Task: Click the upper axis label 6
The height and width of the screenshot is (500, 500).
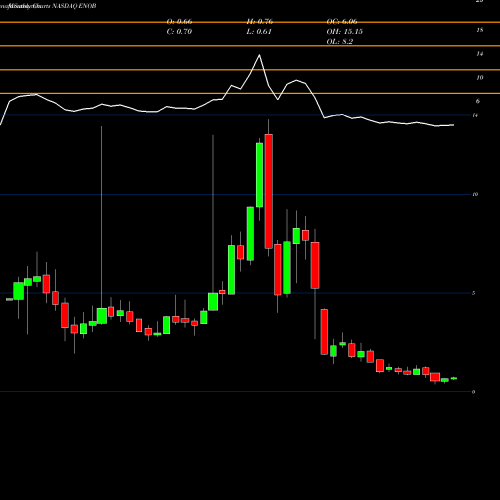Action: [478, 101]
